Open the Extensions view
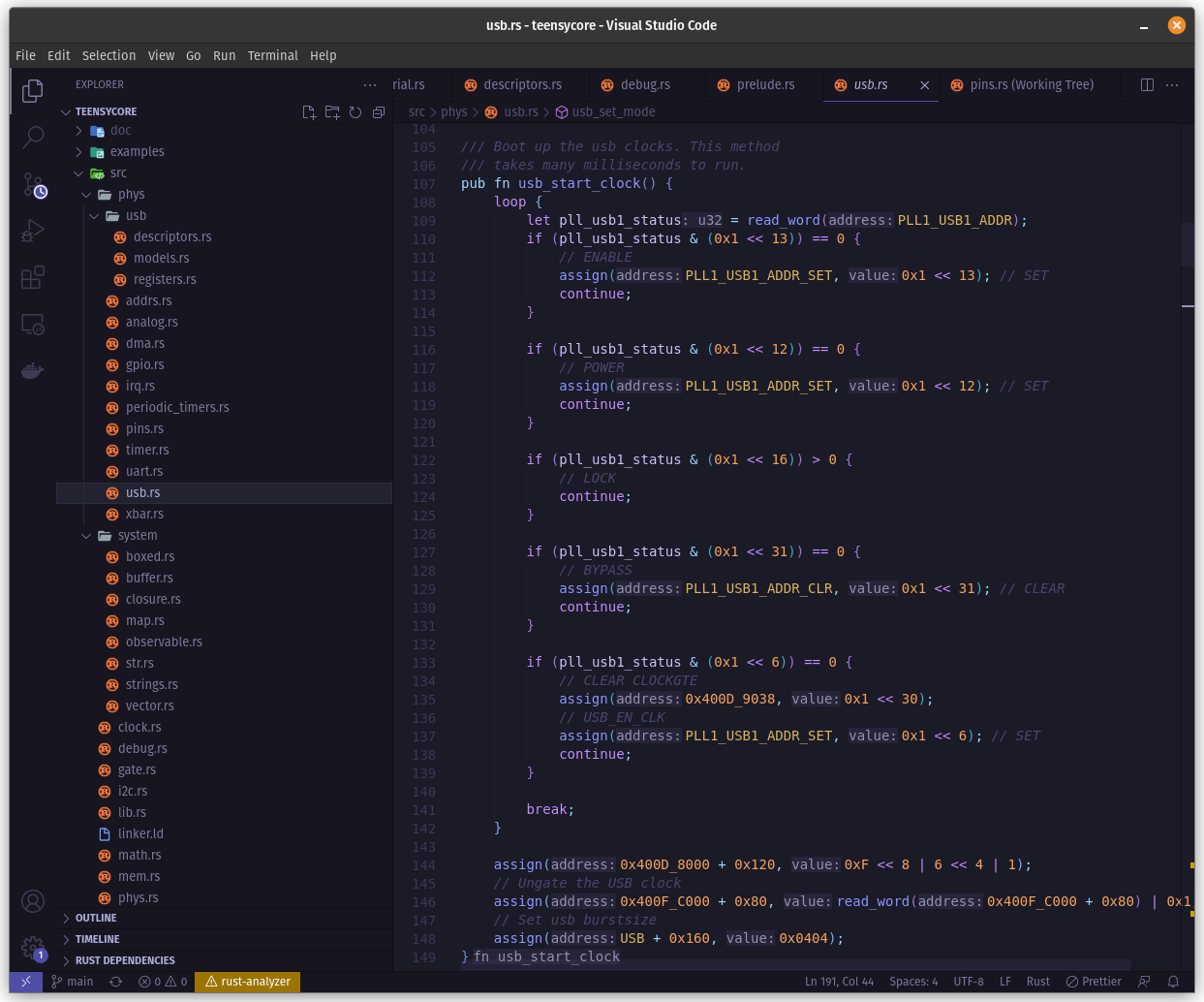This screenshot has height=1002, width=1204. click(33, 278)
